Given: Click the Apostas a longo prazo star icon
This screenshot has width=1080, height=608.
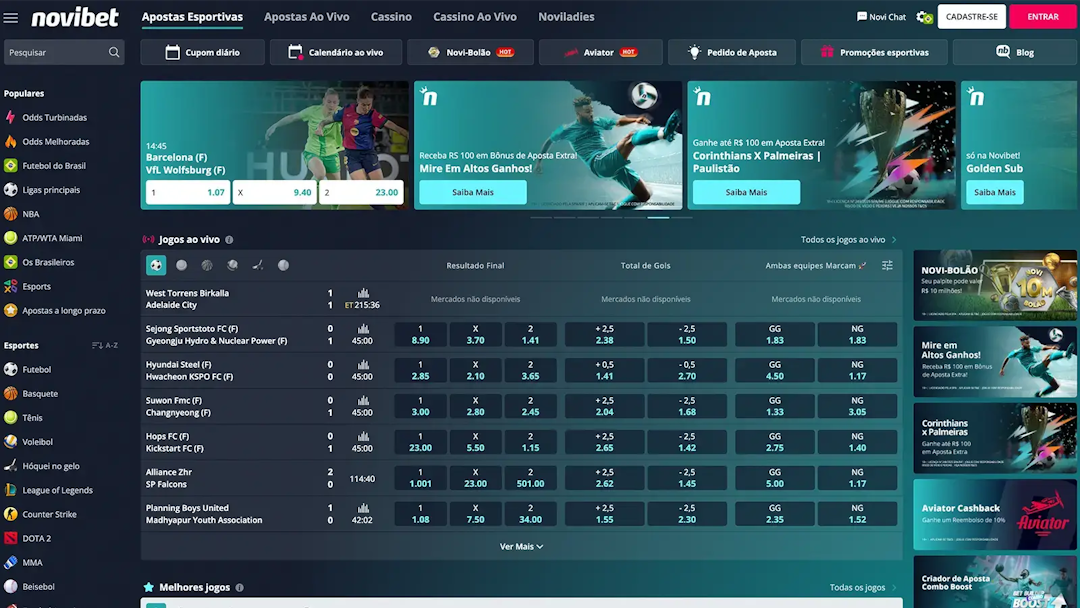Looking at the screenshot, I should (10, 311).
